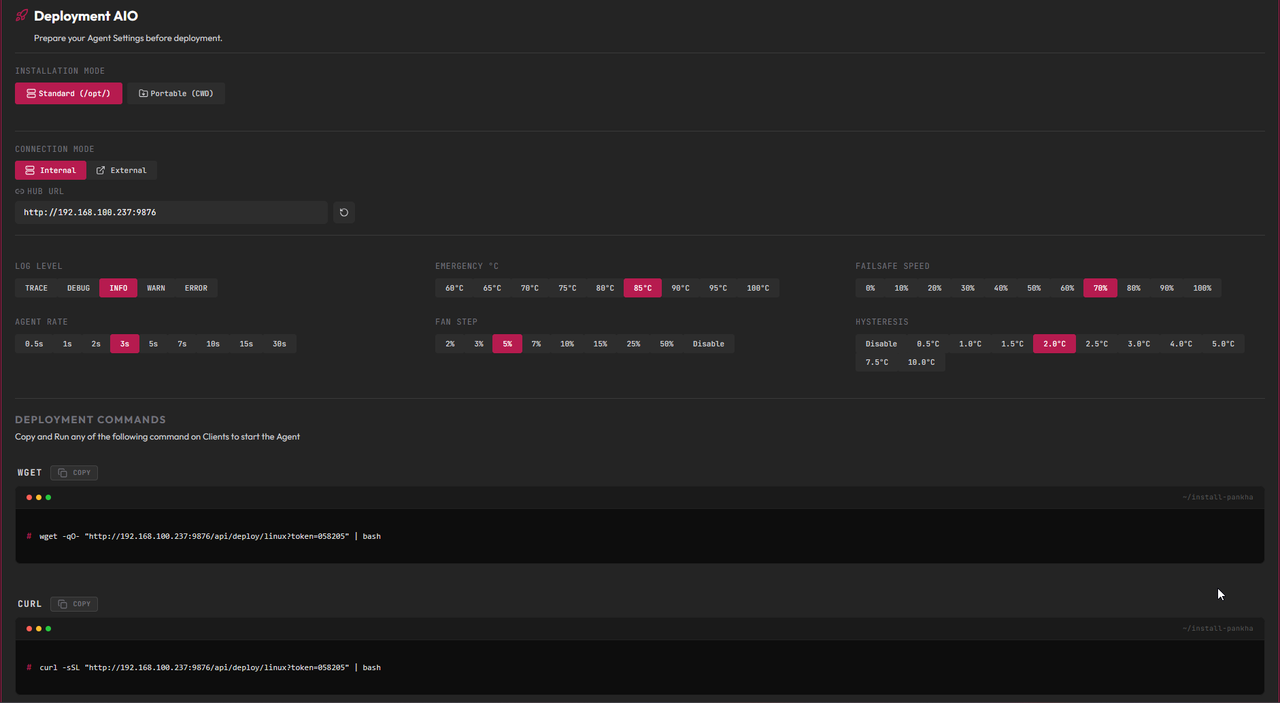Set emergency temperature to 95°C

[718, 288]
